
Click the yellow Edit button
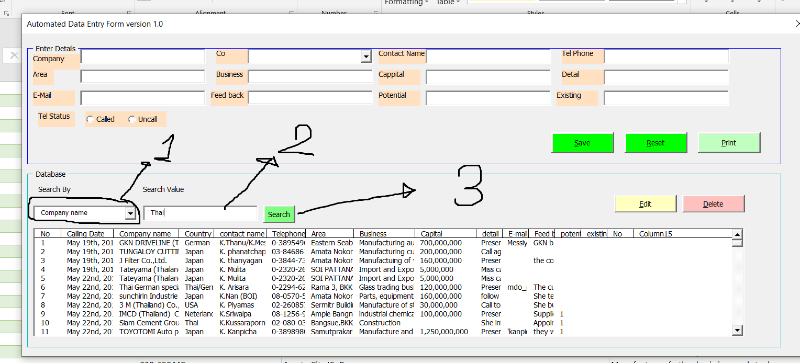coord(645,204)
